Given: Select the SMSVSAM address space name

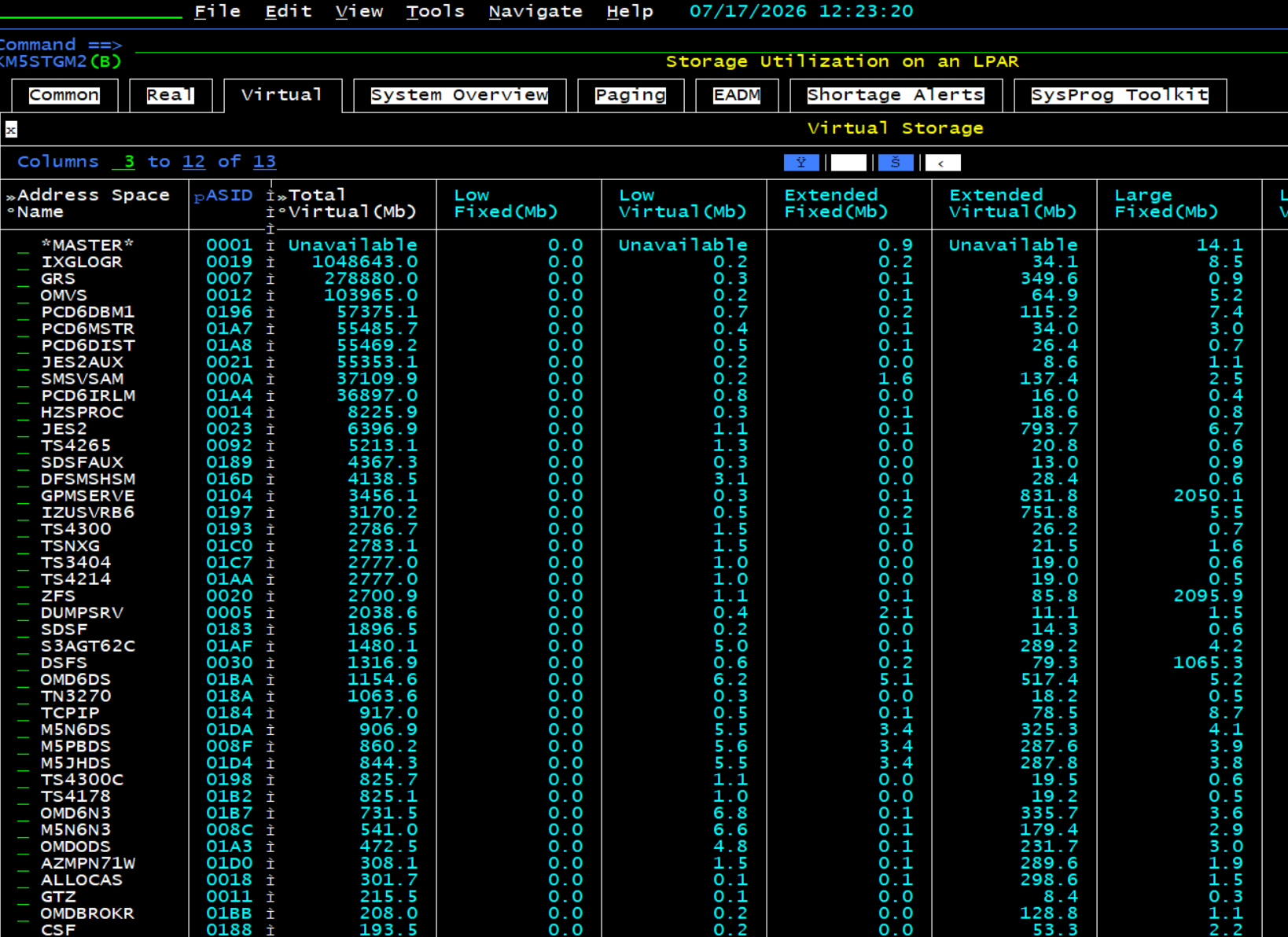Looking at the screenshot, I should coord(82,379).
